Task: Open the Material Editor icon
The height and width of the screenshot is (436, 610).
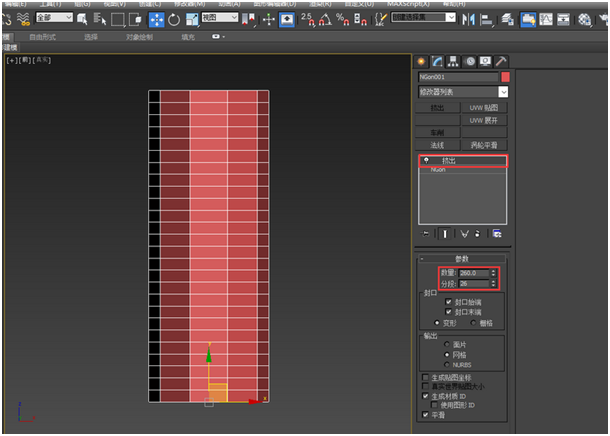Action: pos(584,19)
